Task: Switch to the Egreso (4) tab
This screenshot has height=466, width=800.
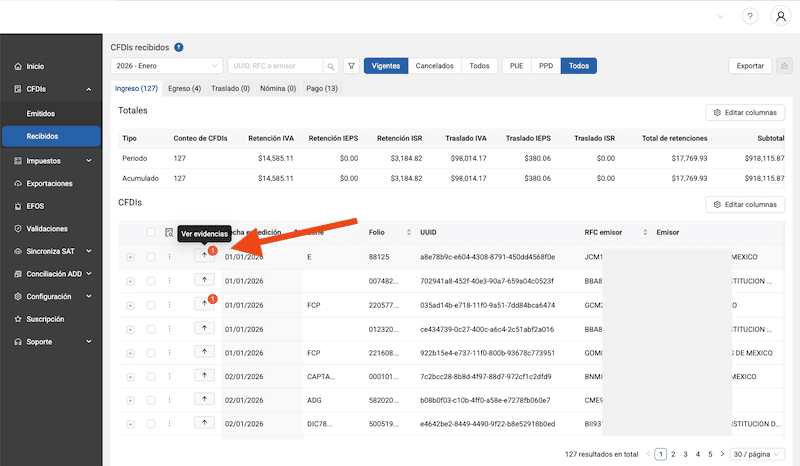Action: (185, 88)
